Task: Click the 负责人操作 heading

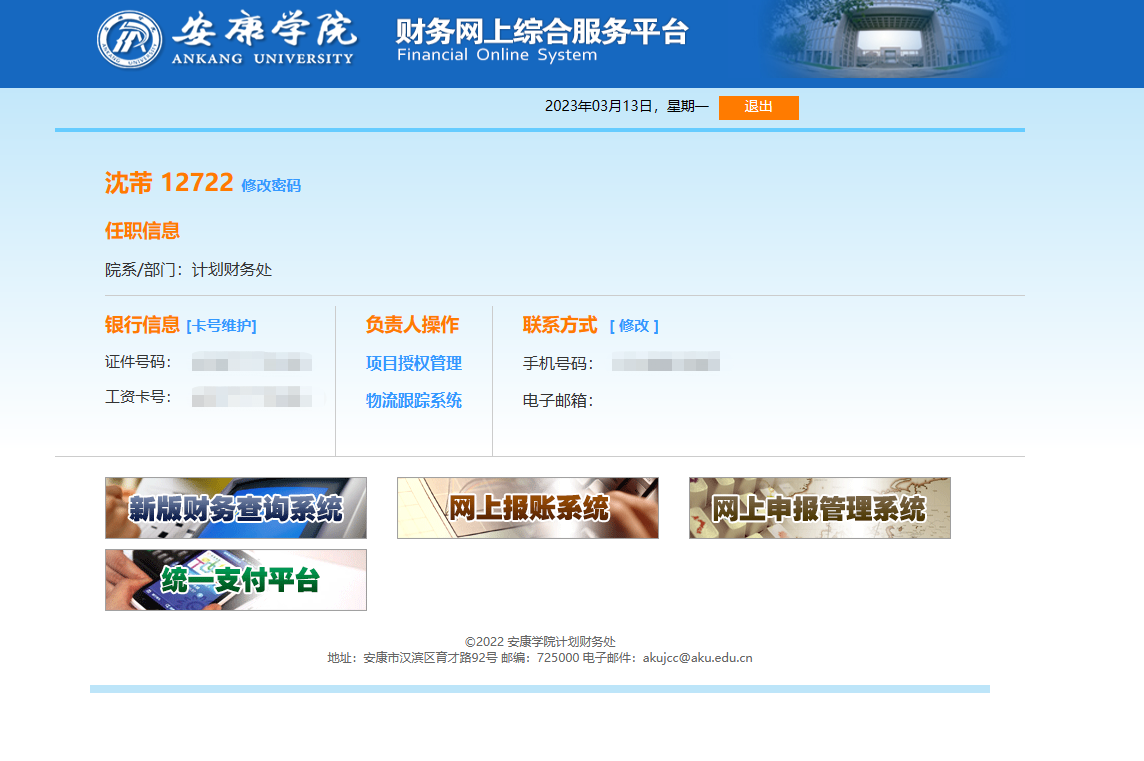Action: [x=412, y=325]
